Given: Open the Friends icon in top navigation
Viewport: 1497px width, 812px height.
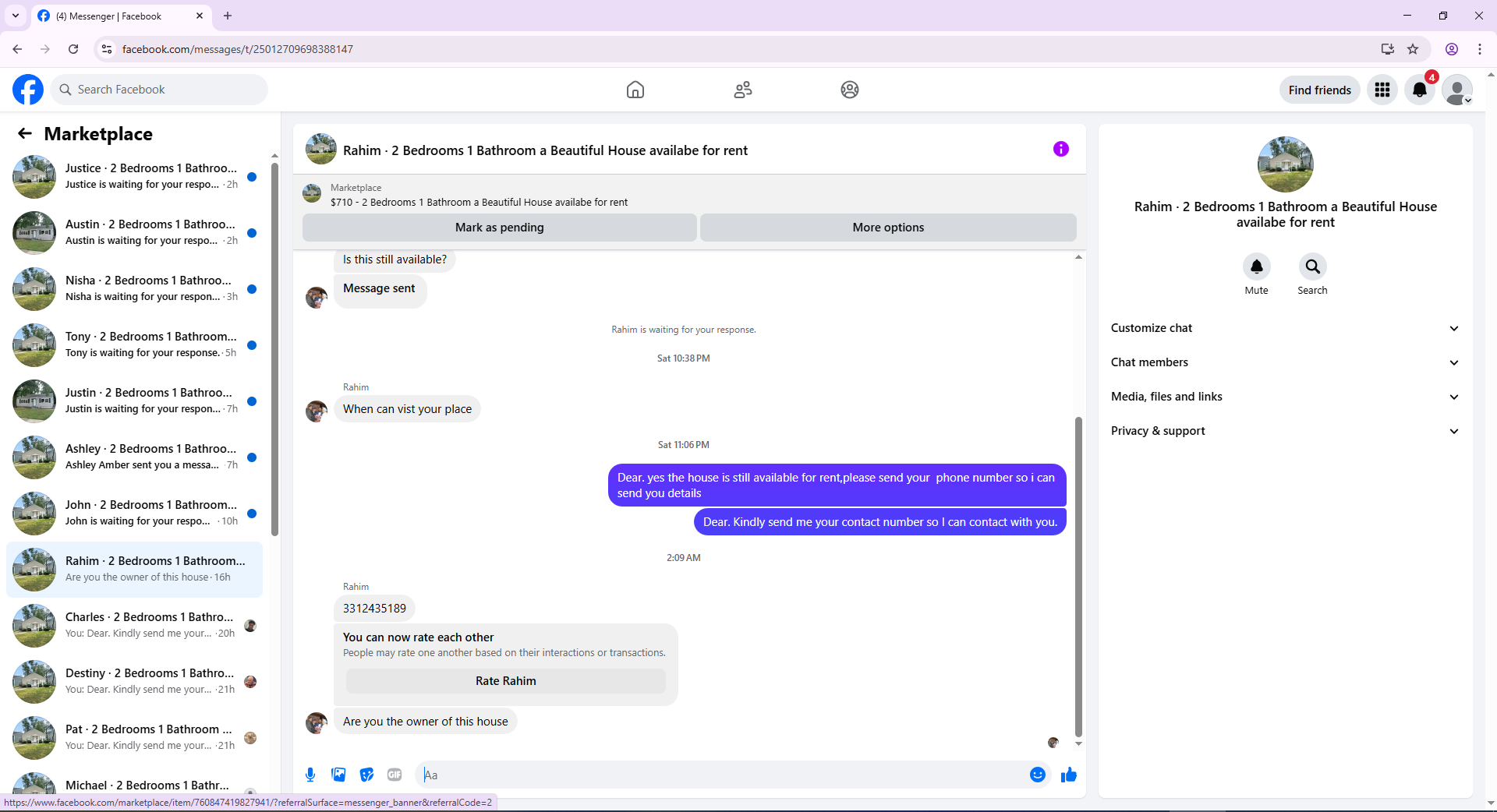Looking at the screenshot, I should 743,90.
